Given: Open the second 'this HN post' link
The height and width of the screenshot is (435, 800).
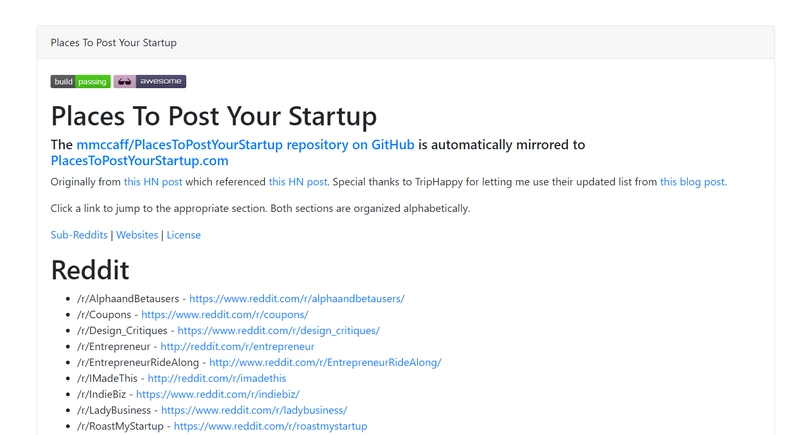Looking at the screenshot, I should (297, 182).
